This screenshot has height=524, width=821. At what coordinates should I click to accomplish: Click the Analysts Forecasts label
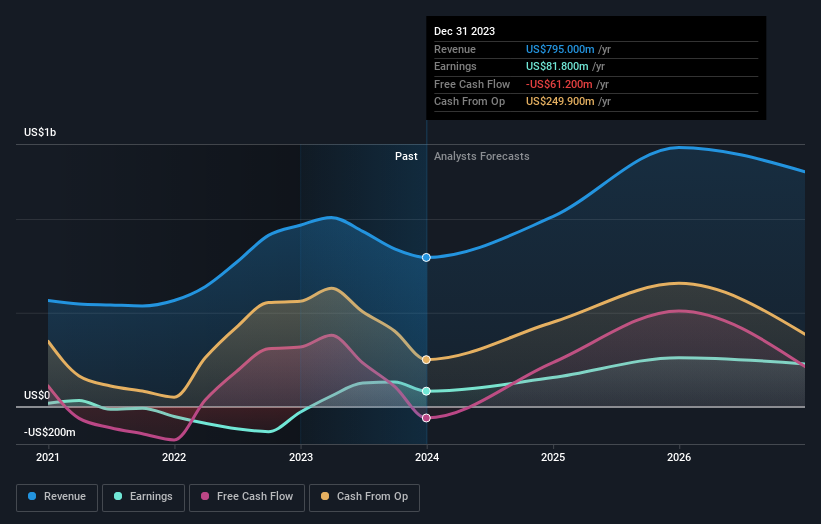click(x=482, y=156)
